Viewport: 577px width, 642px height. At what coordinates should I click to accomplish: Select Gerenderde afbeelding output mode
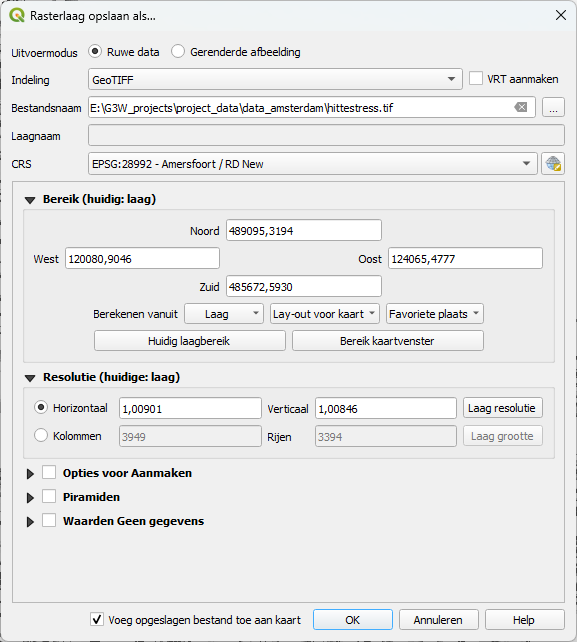click(178, 52)
